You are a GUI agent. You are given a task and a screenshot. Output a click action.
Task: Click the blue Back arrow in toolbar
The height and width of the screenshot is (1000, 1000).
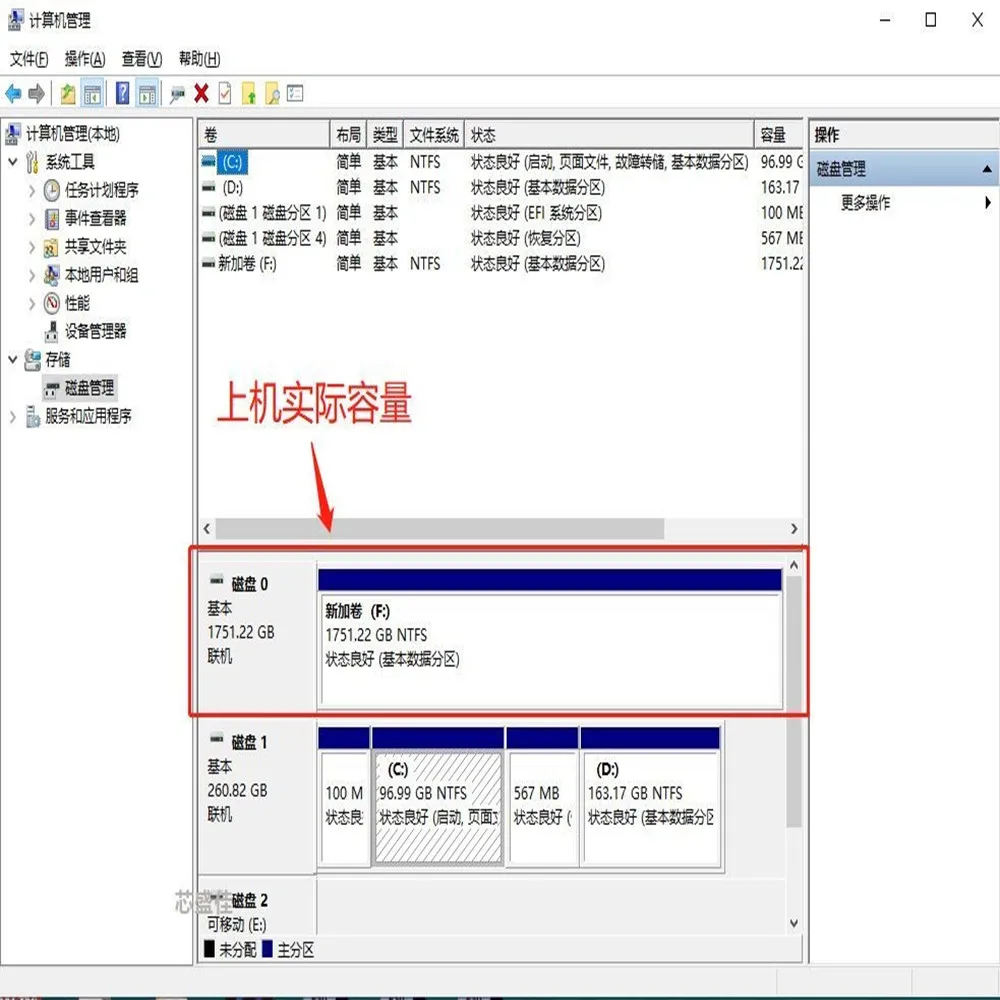click(13, 94)
